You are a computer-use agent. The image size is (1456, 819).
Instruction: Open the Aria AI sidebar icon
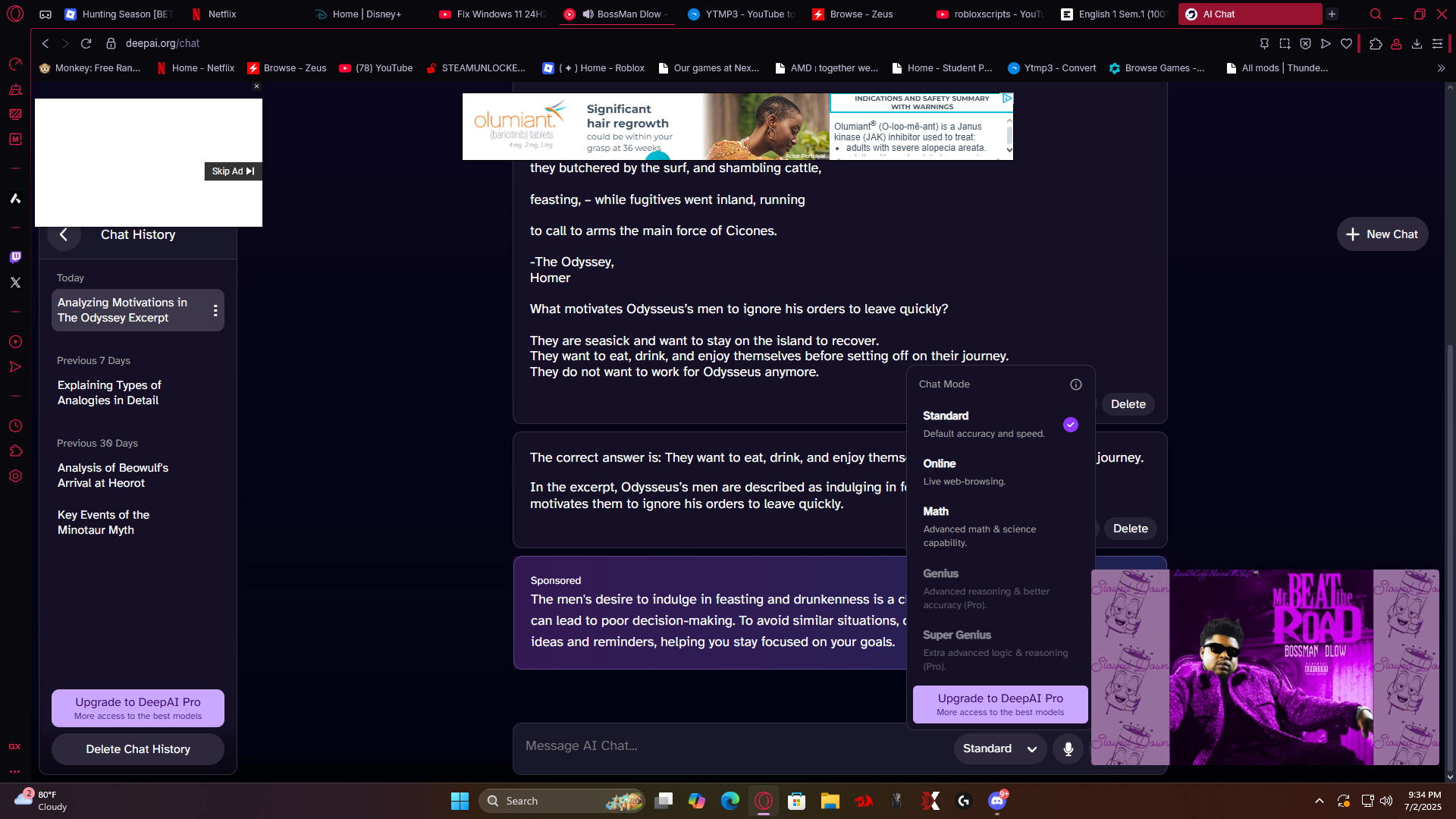(x=15, y=199)
